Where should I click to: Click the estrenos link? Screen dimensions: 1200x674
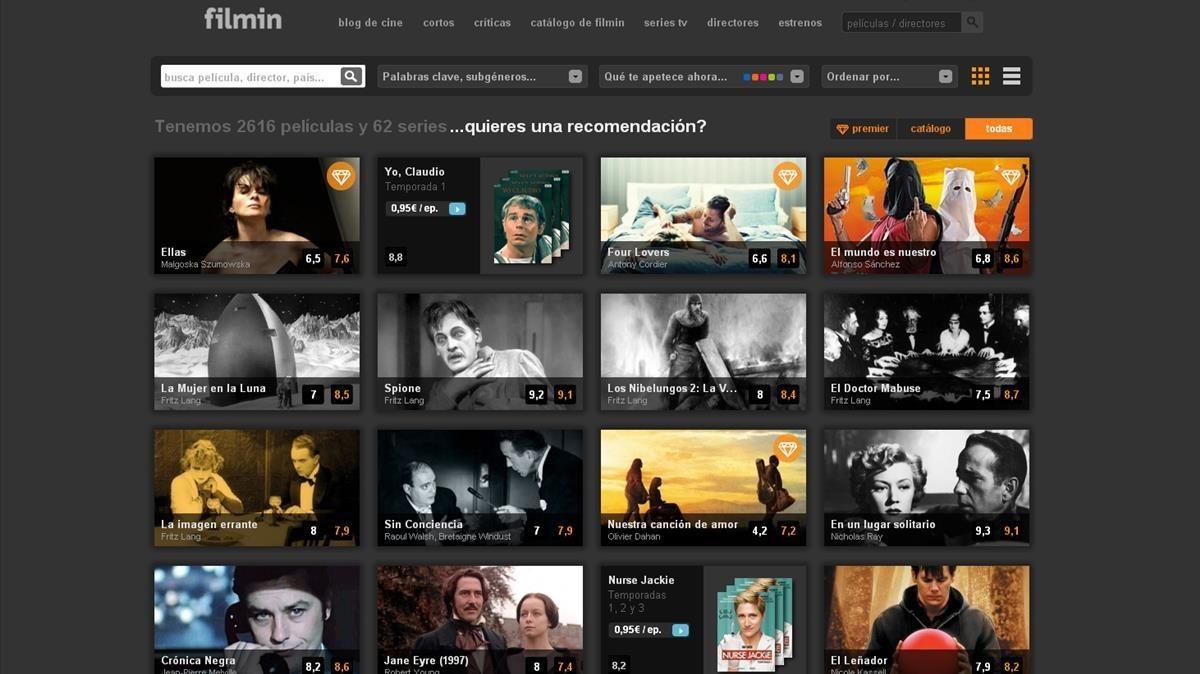[800, 21]
